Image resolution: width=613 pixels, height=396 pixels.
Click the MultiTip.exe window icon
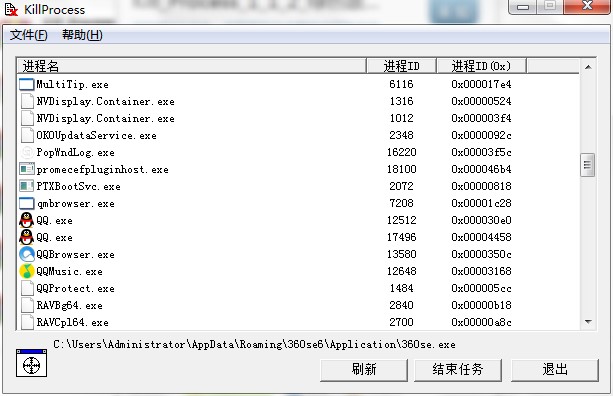(27, 84)
